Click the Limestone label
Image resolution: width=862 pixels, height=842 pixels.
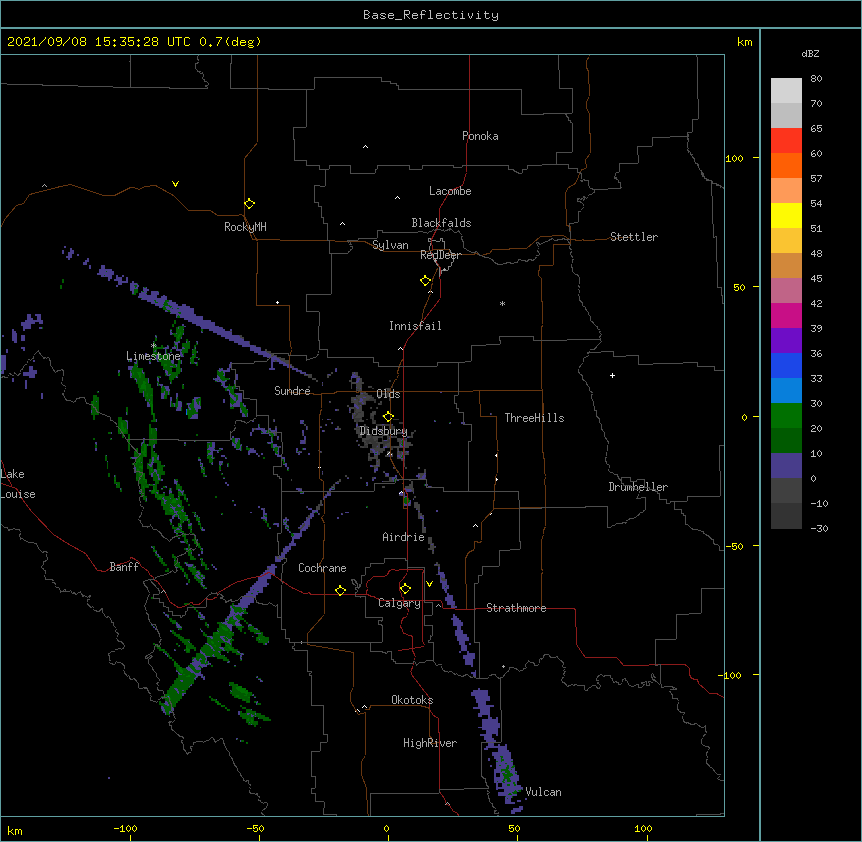[x=153, y=356]
